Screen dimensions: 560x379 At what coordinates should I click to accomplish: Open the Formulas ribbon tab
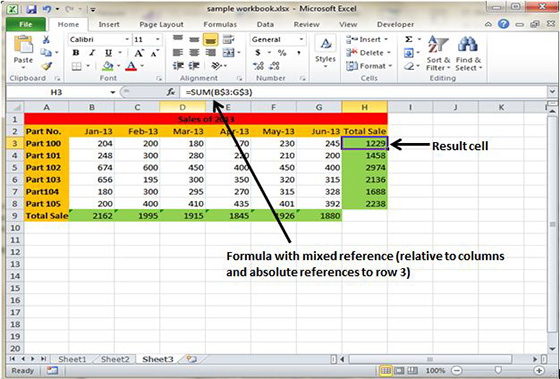(x=220, y=24)
